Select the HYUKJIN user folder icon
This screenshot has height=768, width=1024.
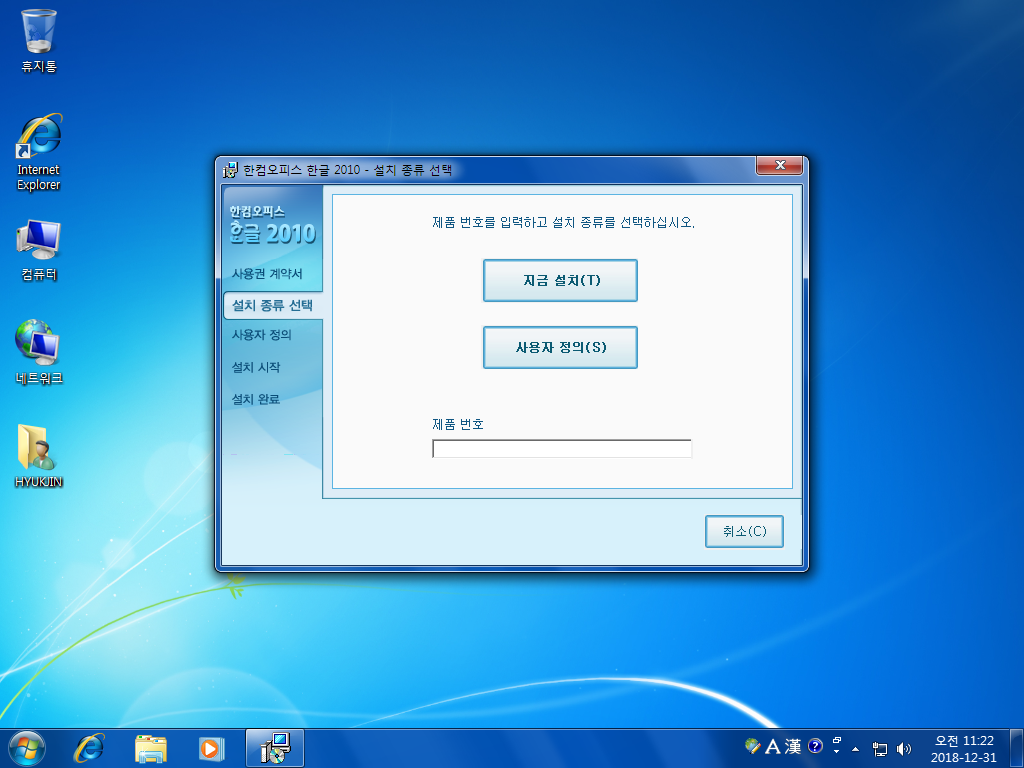click(x=39, y=456)
